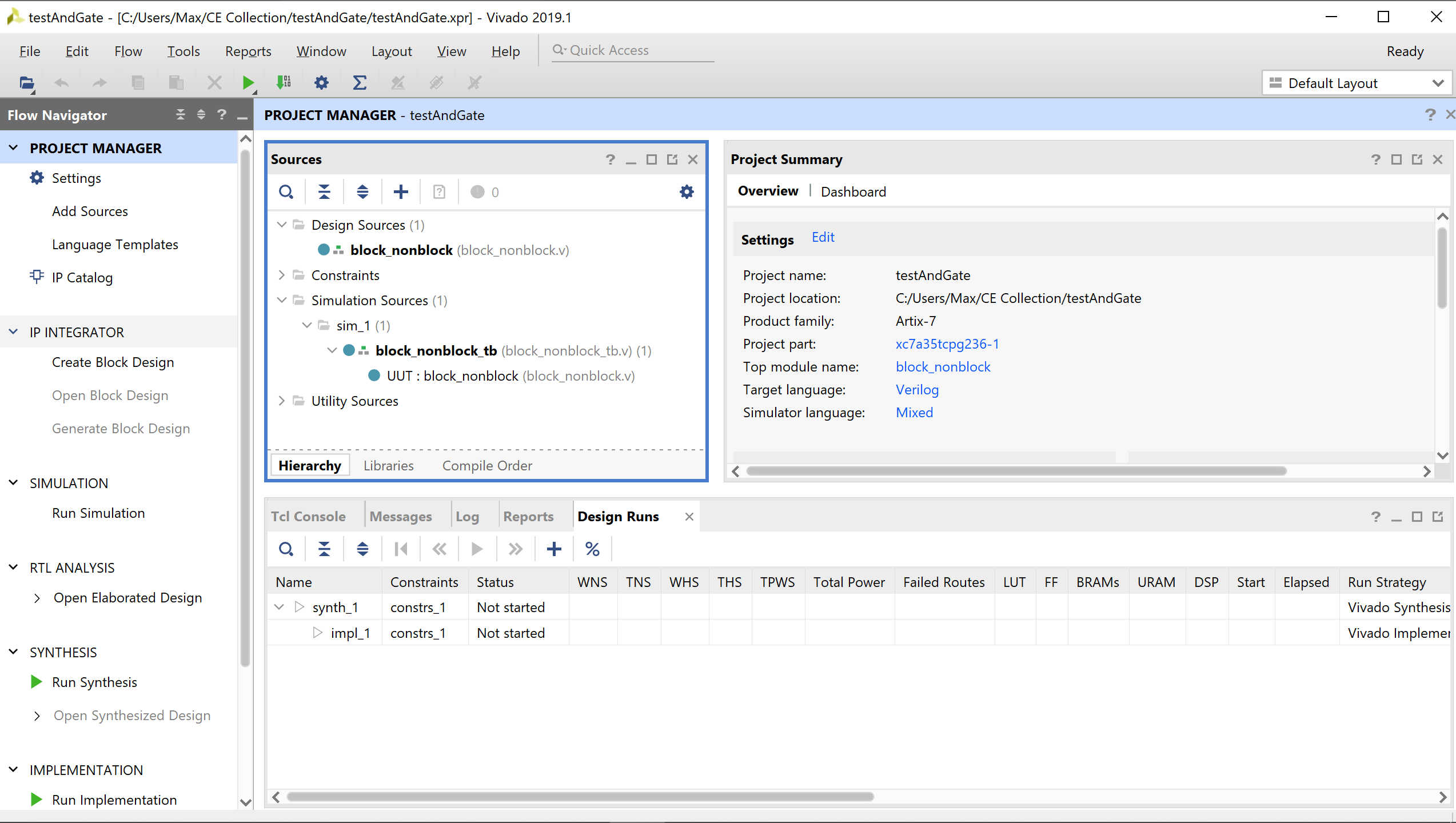Click IP Catalog in Flow Navigator
1456x823 pixels.
tap(82, 278)
